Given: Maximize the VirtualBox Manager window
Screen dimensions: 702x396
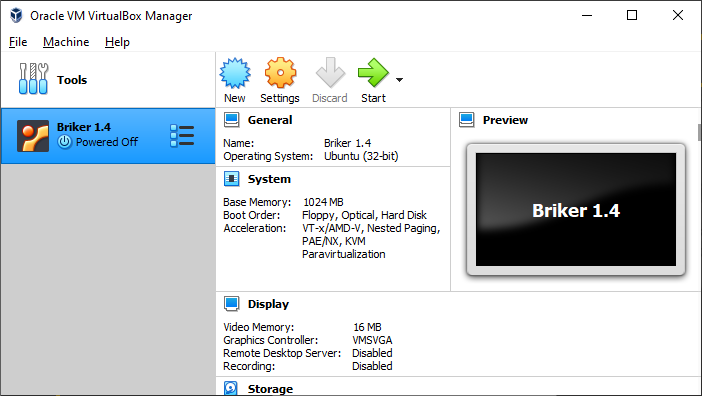Looking at the screenshot, I should [632, 15].
